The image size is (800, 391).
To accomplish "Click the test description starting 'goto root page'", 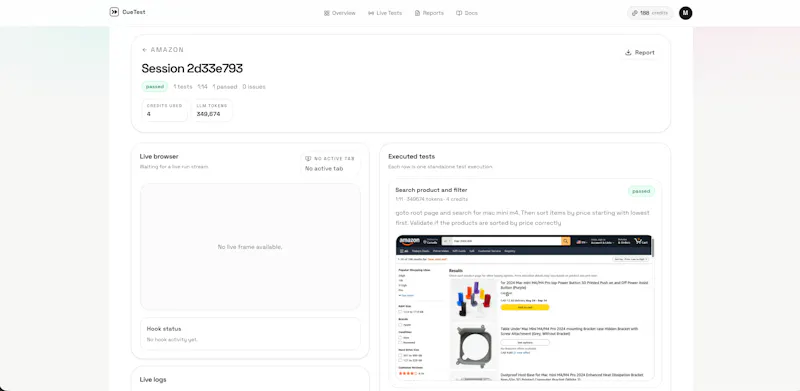I will tap(522, 218).
